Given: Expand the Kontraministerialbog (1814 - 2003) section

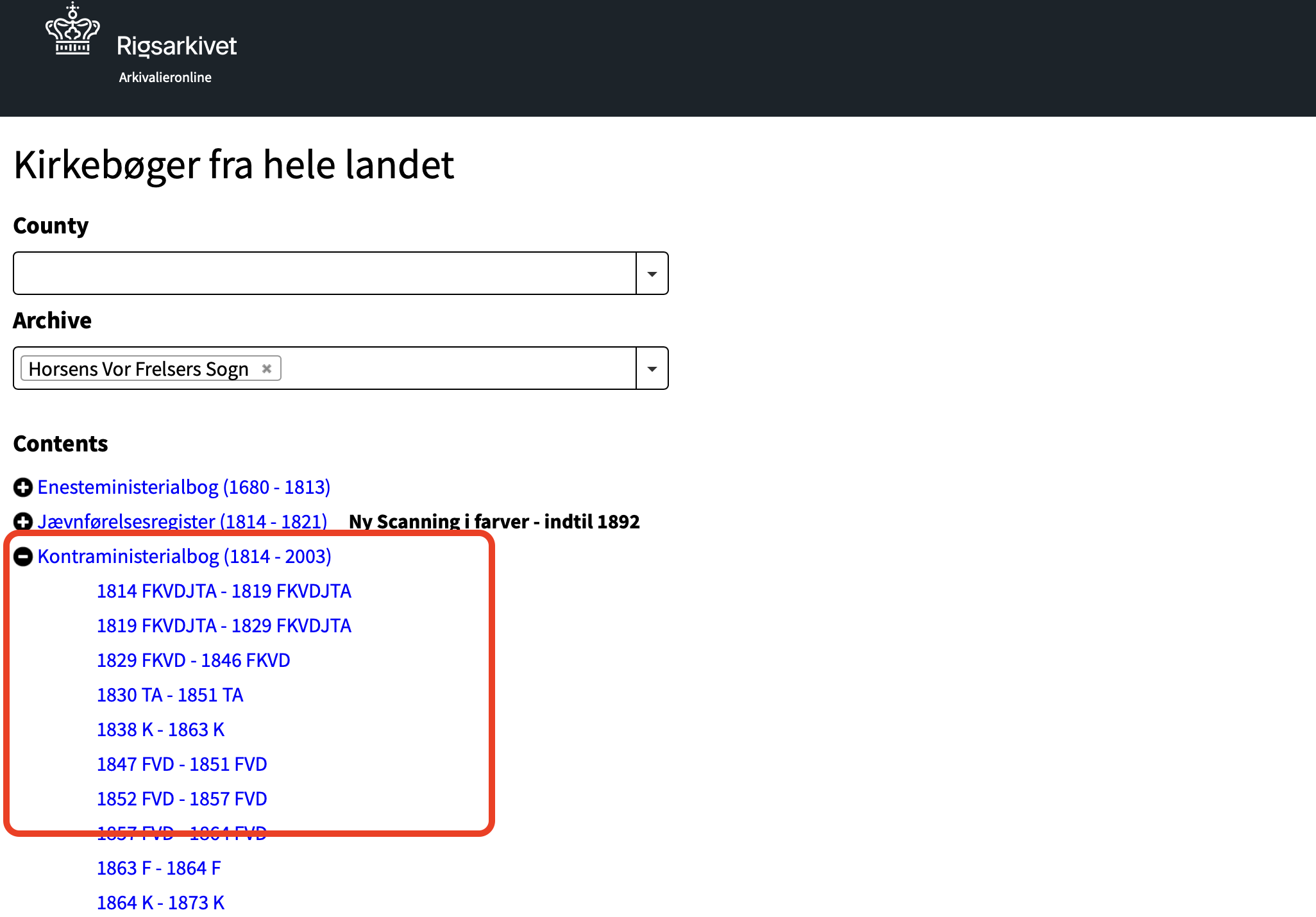Looking at the screenshot, I should [185, 556].
